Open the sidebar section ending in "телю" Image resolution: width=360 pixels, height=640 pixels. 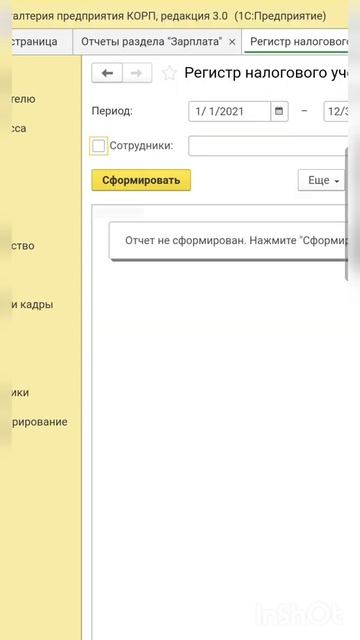pyautogui.click(x=24, y=99)
